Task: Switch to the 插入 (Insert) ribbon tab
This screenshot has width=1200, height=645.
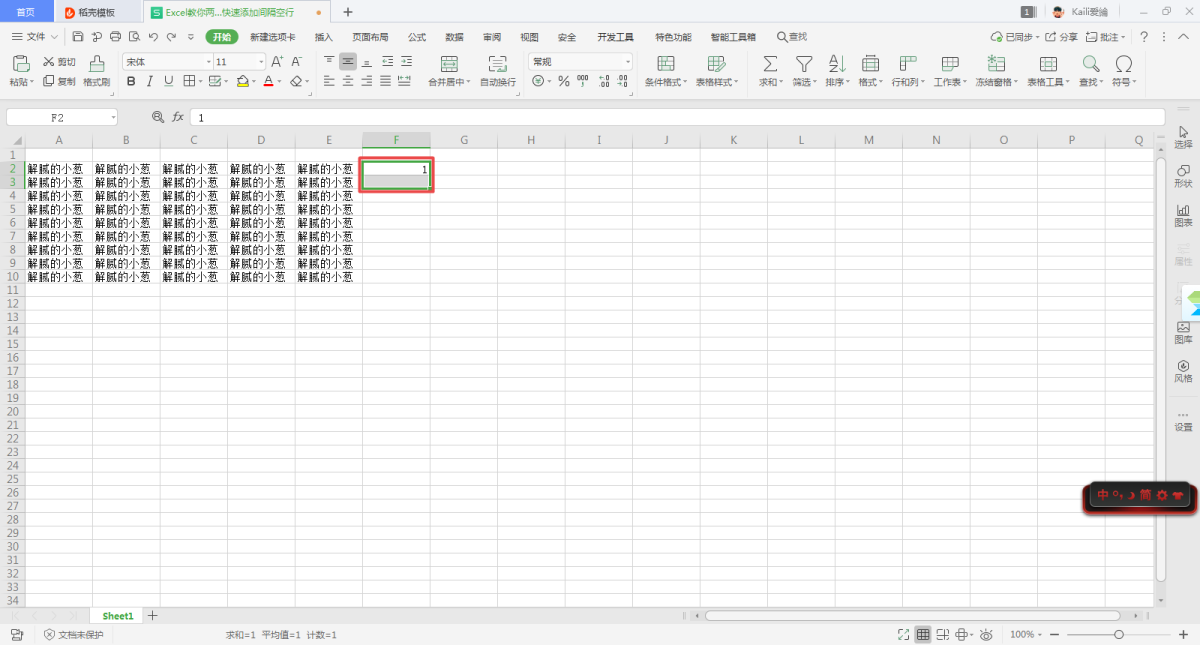Action: tap(324, 37)
